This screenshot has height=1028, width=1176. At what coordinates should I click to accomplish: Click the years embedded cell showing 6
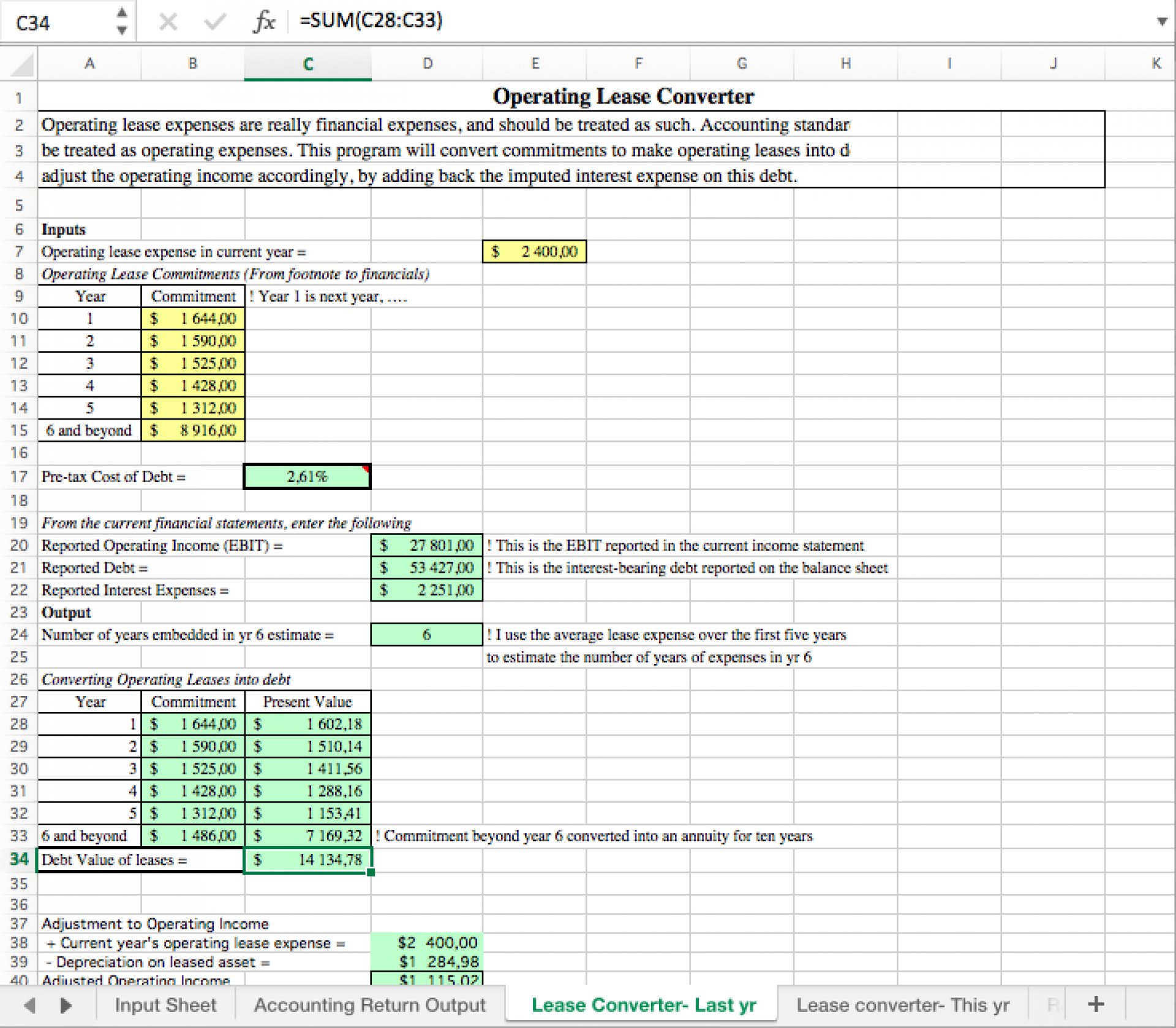coord(426,635)
